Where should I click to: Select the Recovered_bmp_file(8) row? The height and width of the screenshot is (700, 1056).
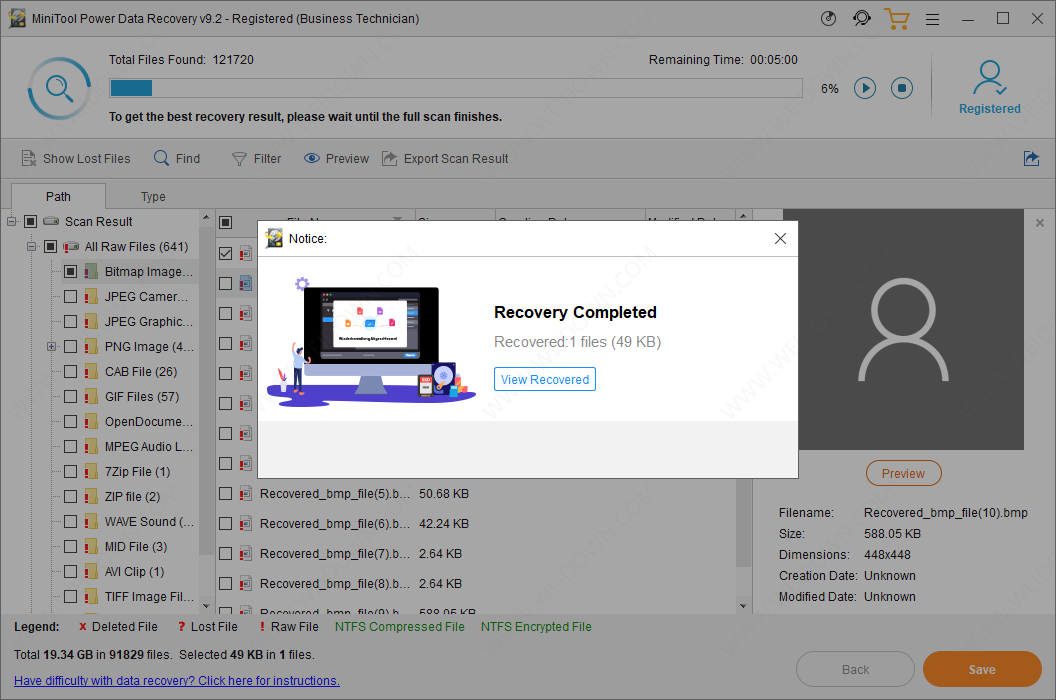(475, 583)
